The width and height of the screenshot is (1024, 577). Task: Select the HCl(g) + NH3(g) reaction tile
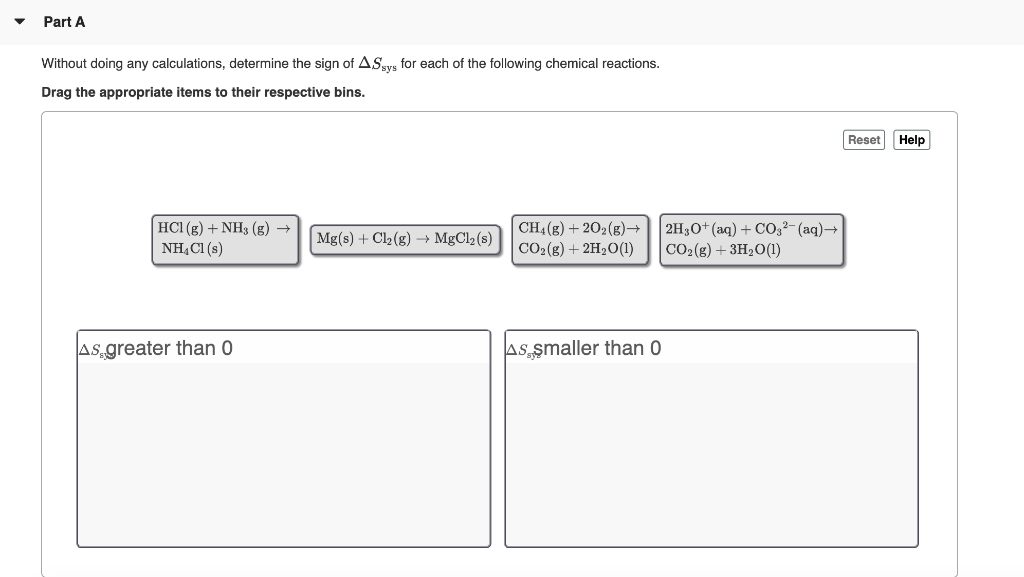(224, 238)
